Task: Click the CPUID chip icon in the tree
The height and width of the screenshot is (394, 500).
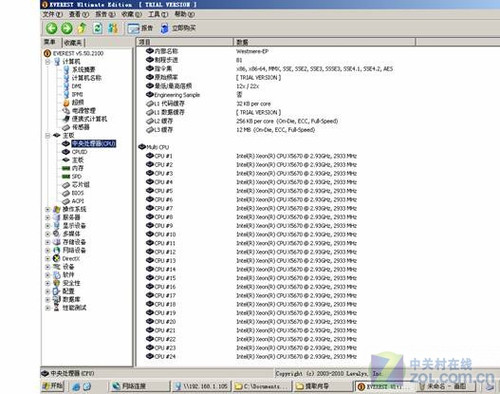Action: point(66,152)
